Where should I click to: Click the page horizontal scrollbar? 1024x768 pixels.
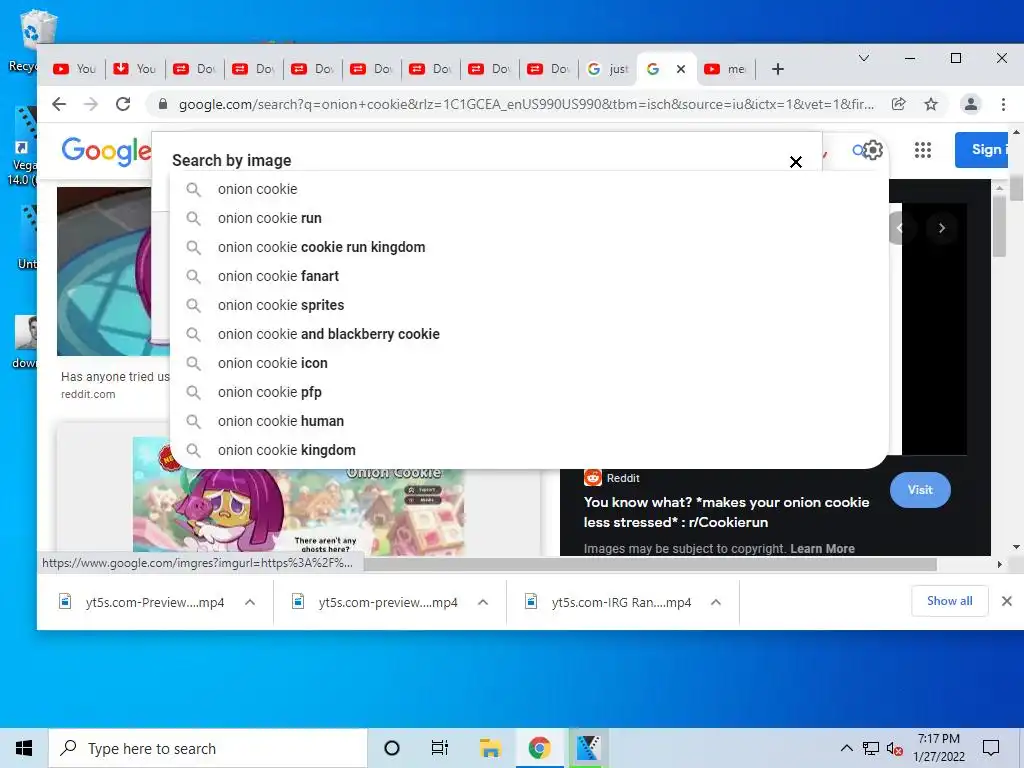tap(650, 564)
